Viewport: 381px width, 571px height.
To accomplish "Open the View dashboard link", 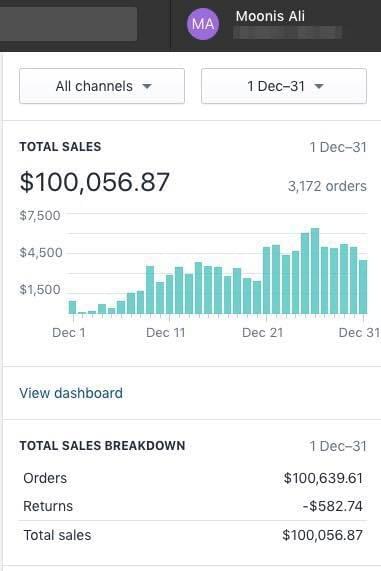I will [71, 393].
